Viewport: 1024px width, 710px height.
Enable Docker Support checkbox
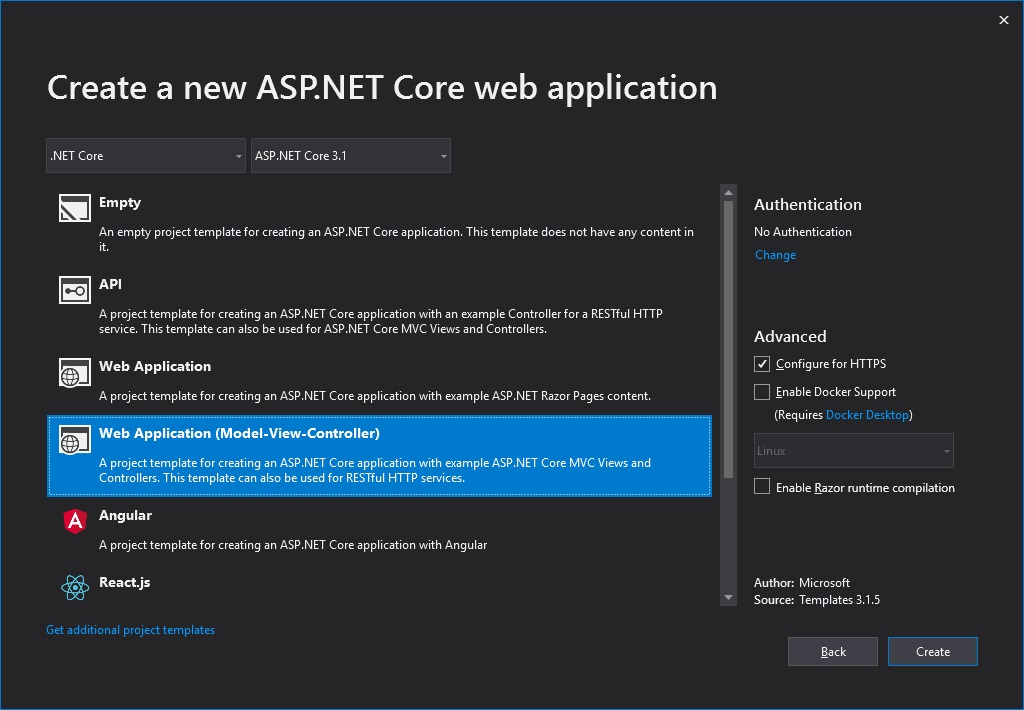pyautogui.click(x=762, y=392)
